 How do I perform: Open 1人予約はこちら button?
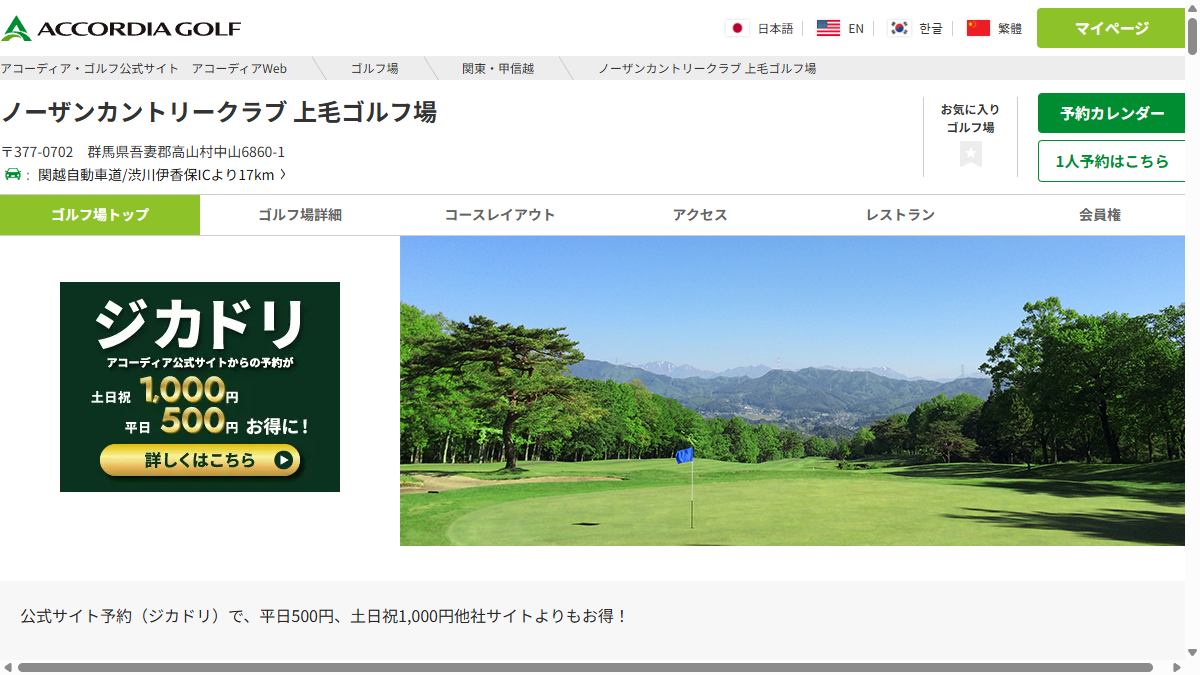point(1112,161)
